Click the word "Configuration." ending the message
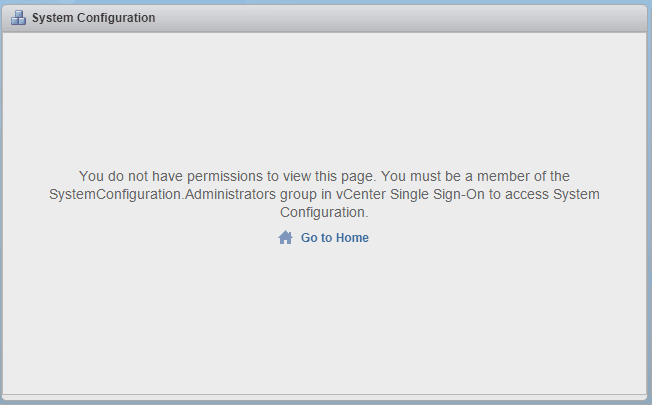The image size is (652, 405). [x=324, y=212]
